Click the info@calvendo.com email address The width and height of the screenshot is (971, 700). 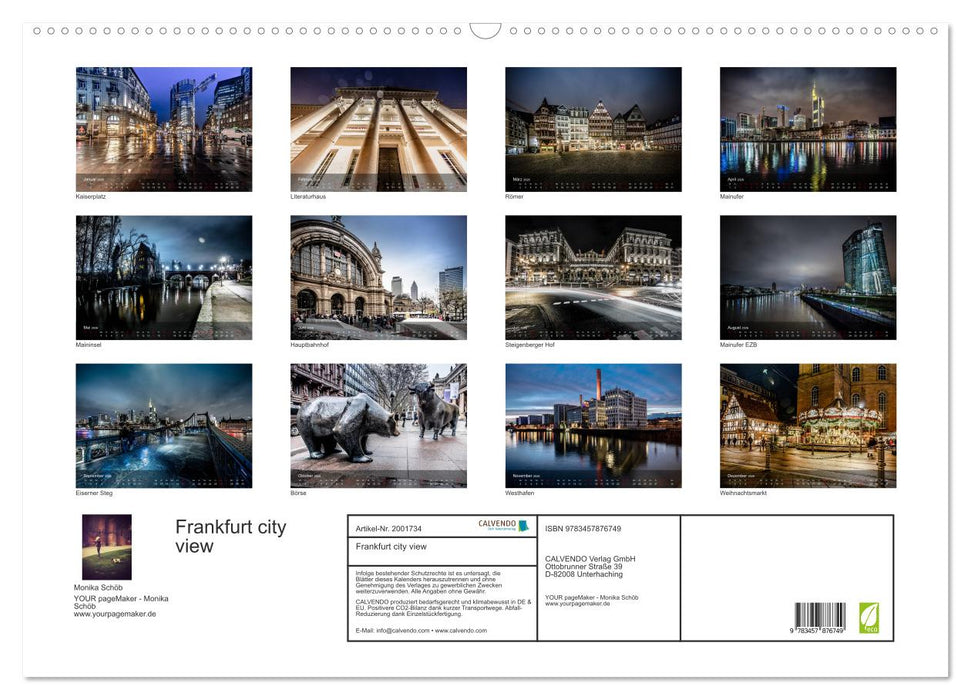tap(395, 632)
